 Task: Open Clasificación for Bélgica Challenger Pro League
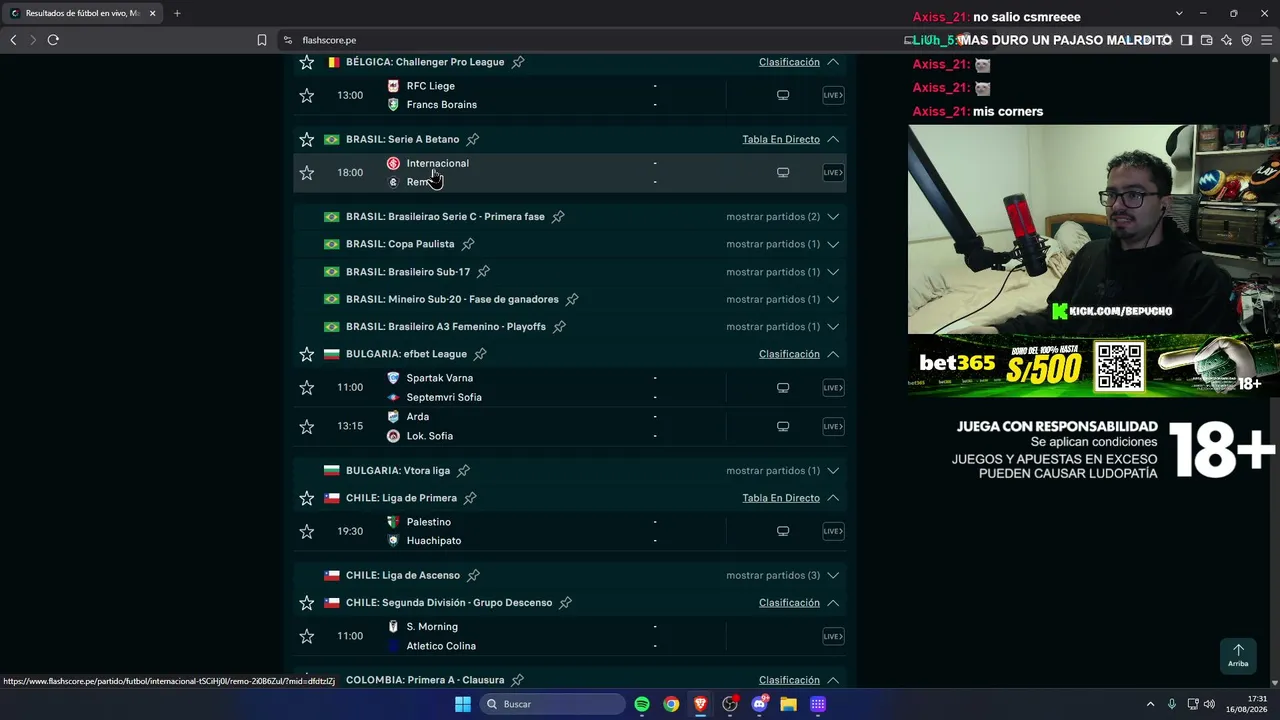[x=789, y=62]
